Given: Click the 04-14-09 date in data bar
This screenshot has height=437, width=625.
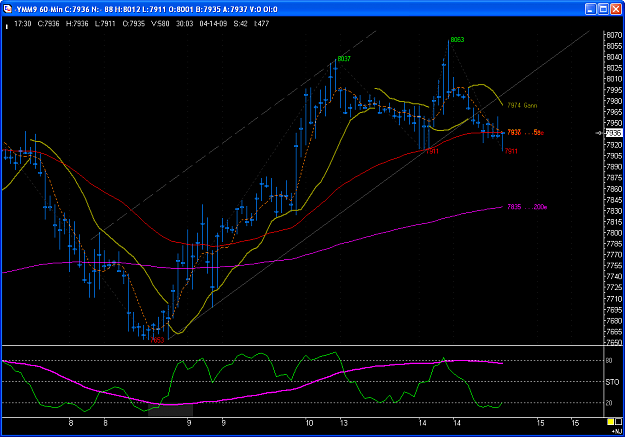Looking at the screenshot, I should 213,24.
